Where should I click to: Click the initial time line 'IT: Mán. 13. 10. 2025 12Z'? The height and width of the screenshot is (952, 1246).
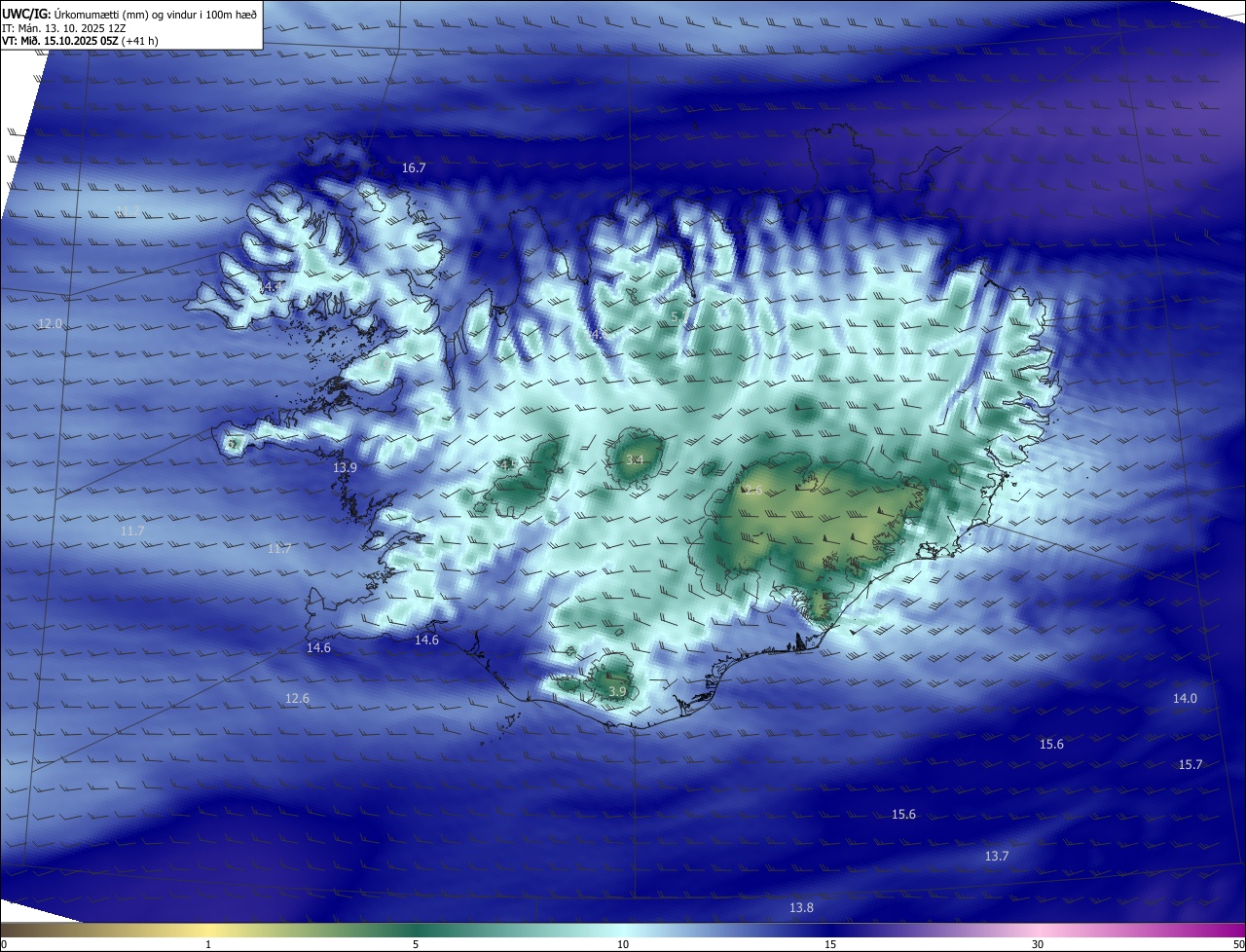pyautogui.click(x=62, y=27)
